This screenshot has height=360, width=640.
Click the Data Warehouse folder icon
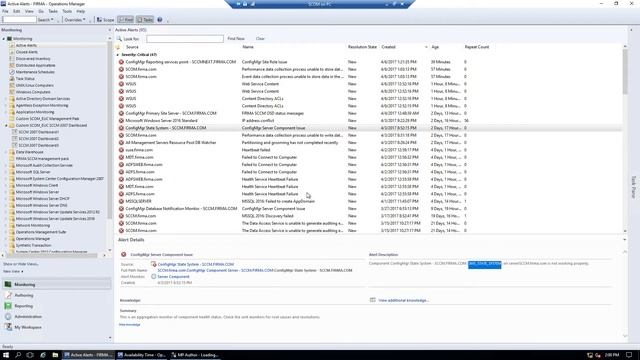pyautogui.click(x=12, y=152)
